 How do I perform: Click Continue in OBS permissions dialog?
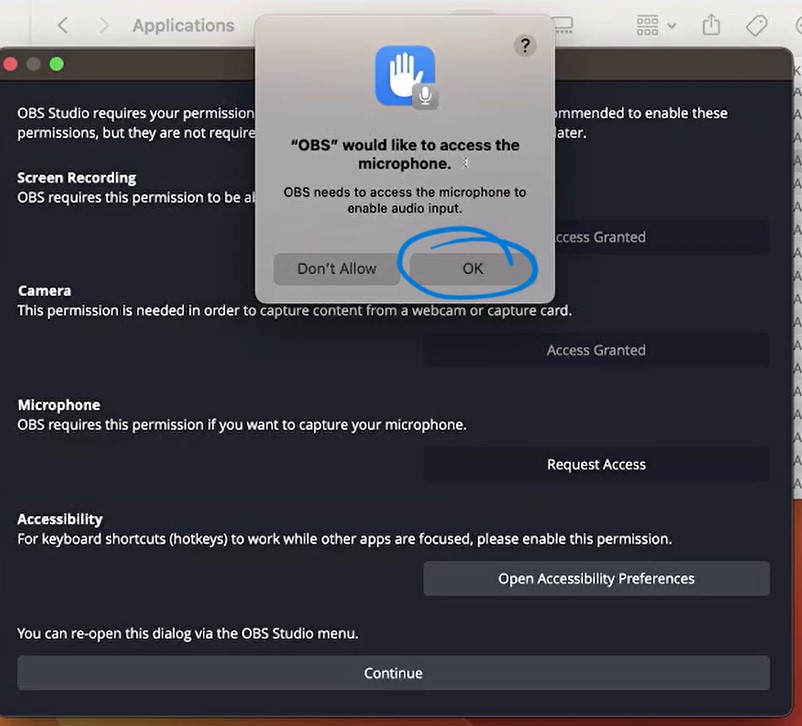pyautogui.click(x=393, y=673)
